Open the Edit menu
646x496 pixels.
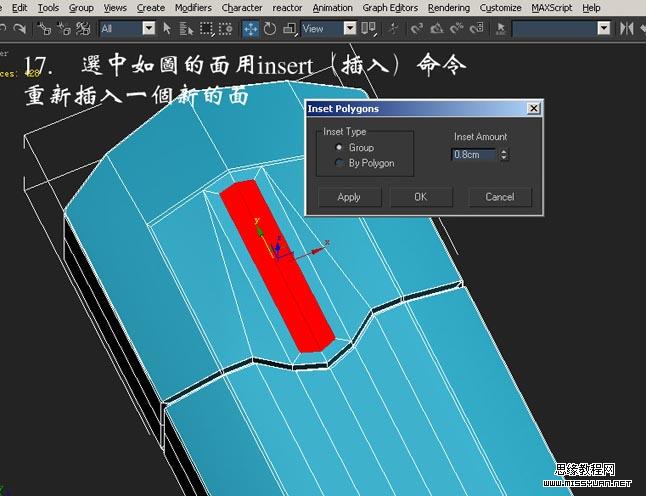pos(19,7)
